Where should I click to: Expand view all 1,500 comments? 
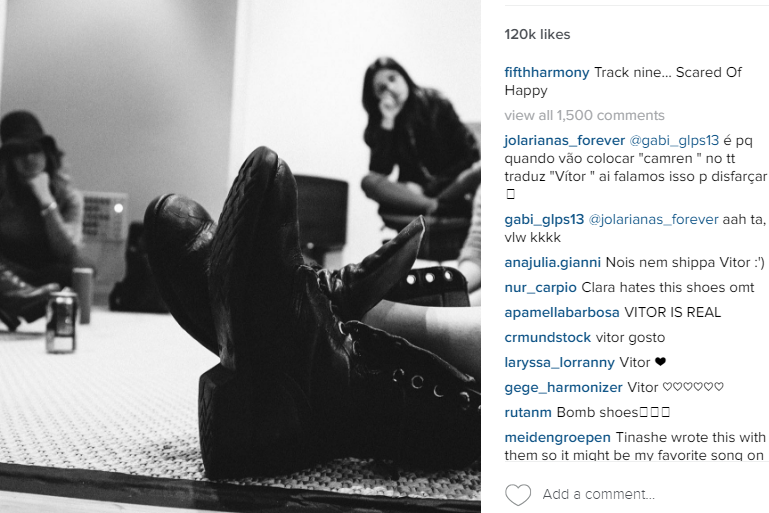(584, 115)
